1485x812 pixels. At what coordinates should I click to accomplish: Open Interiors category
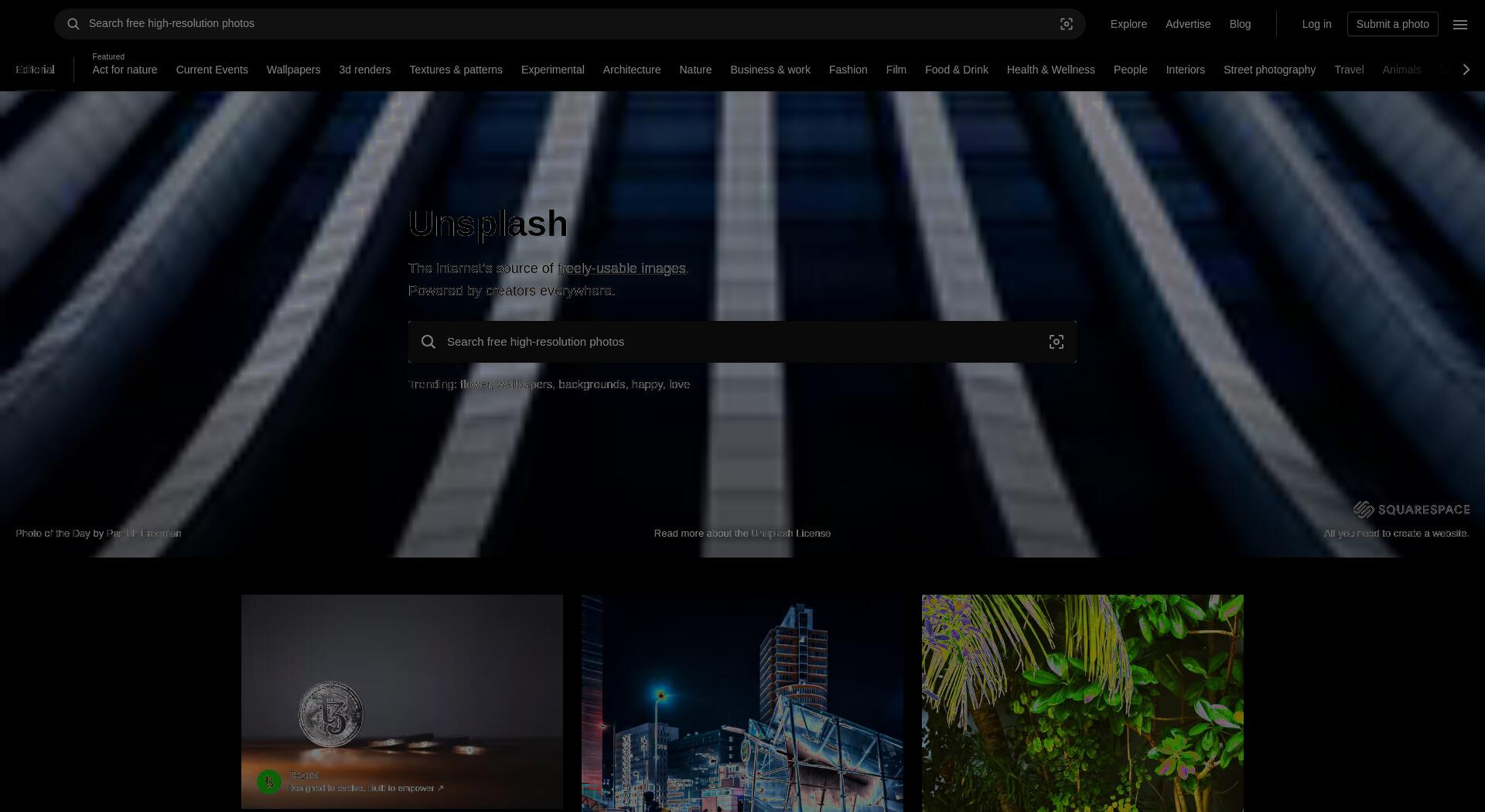[x=1185, y=70]
